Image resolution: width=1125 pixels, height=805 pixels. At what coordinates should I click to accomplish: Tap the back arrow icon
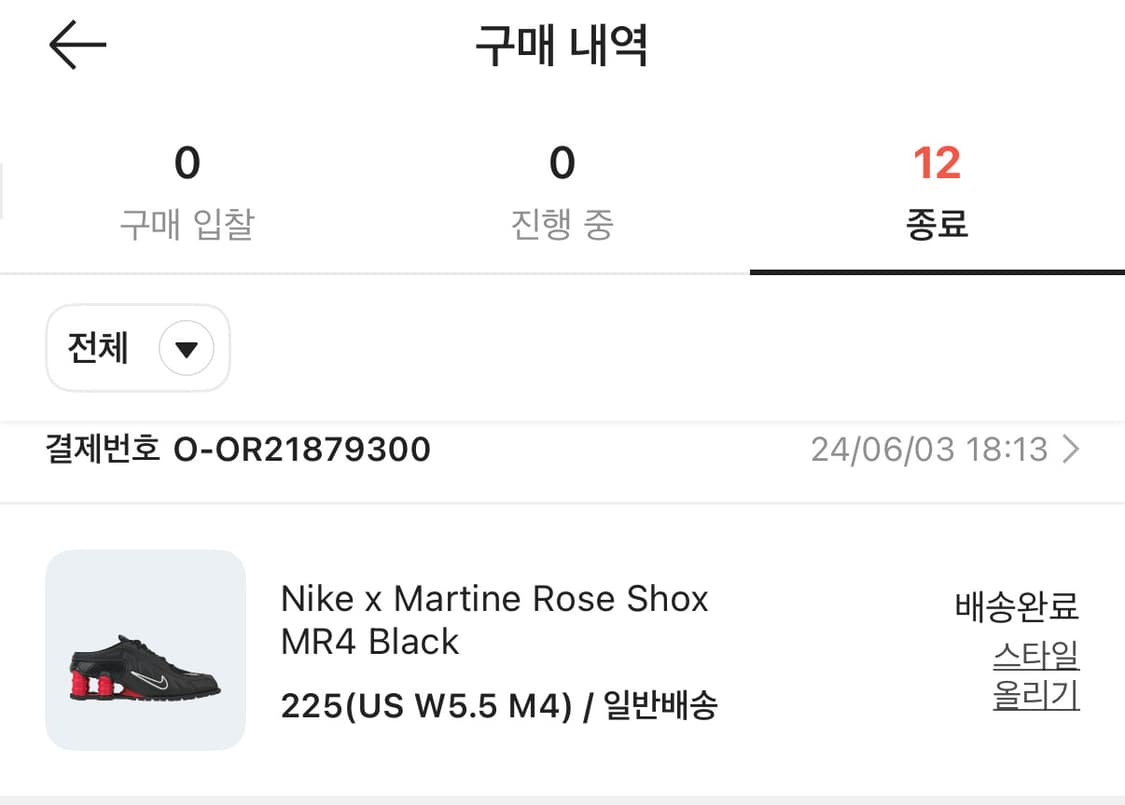pos(77,46)
